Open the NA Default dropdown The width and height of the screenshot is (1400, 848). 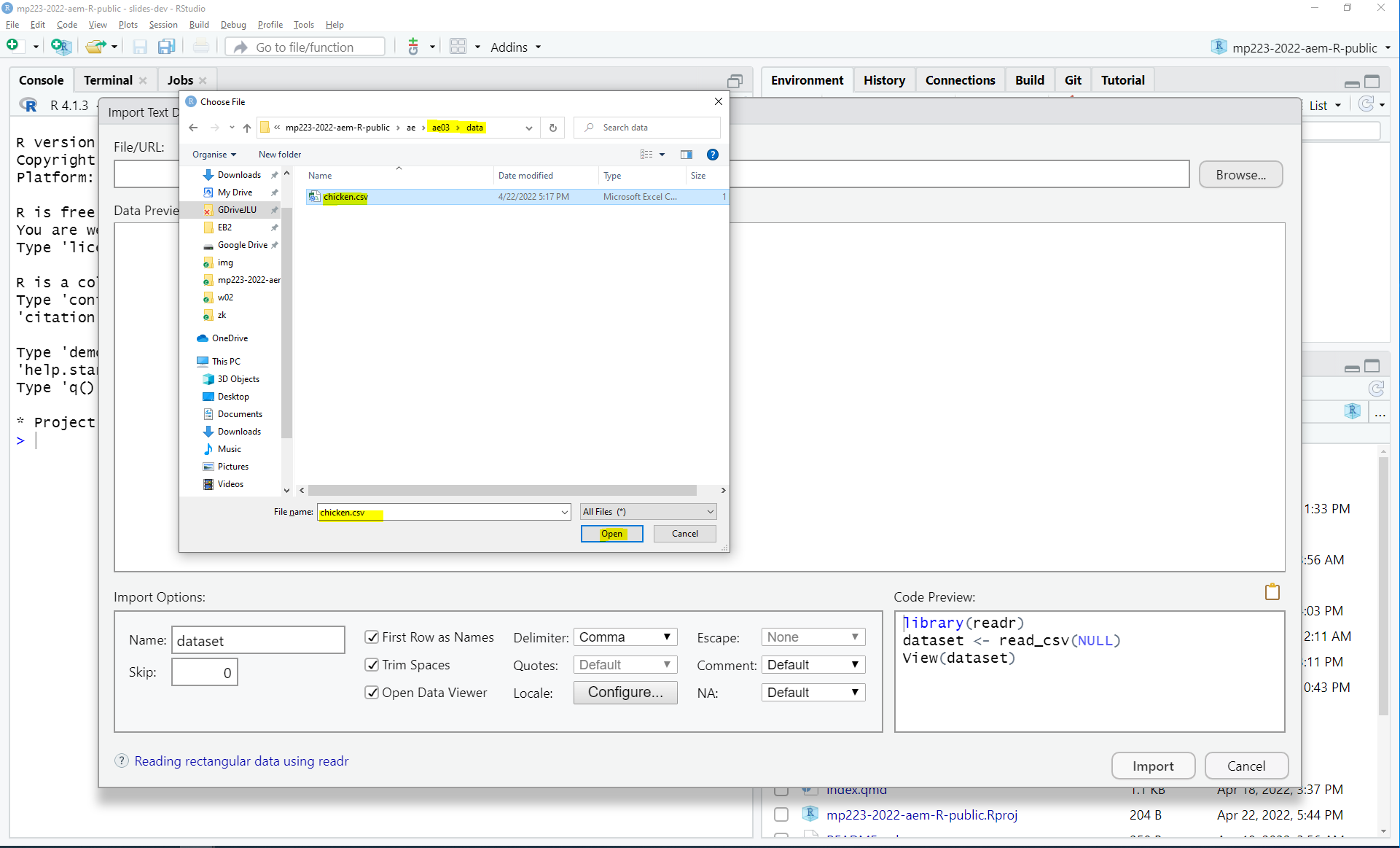(813, 693)
